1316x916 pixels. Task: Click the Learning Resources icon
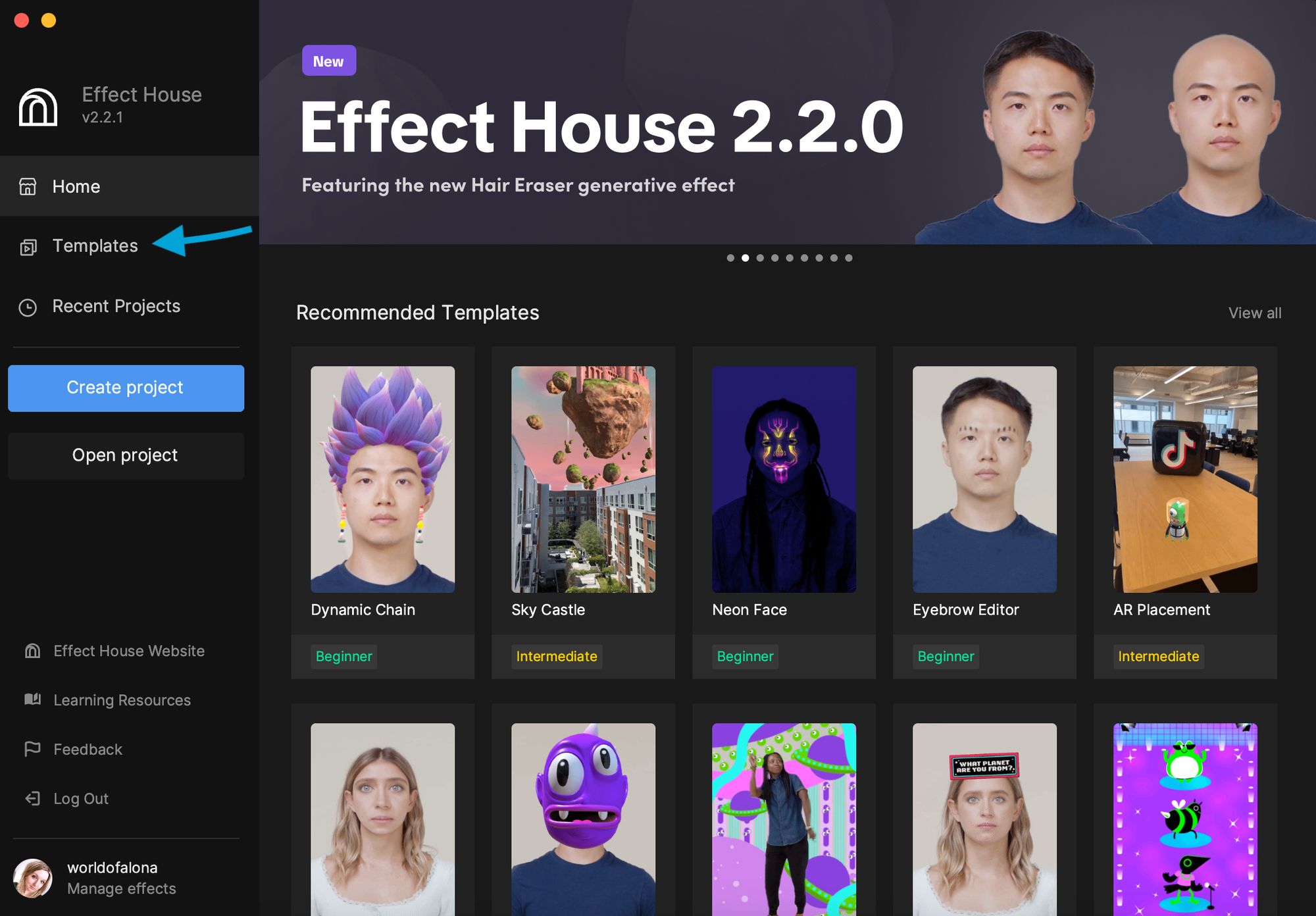pos(33,699)
